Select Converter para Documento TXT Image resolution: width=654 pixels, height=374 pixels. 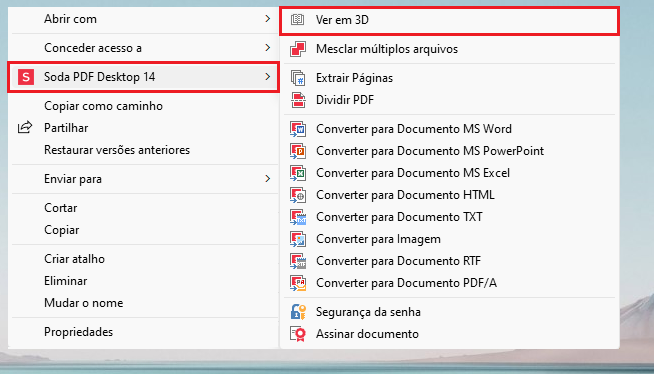(x=450, y=217)
